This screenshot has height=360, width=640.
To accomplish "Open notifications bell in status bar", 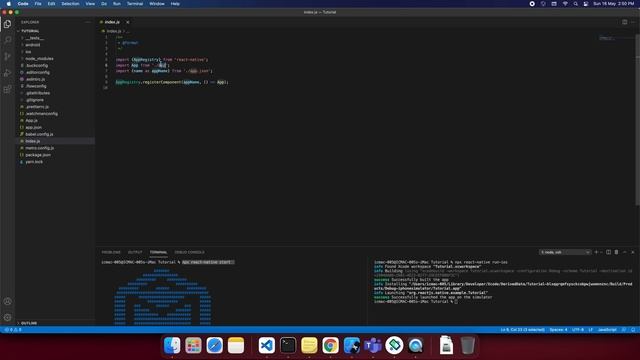I will pyautogui.click(x=633, y=330).
